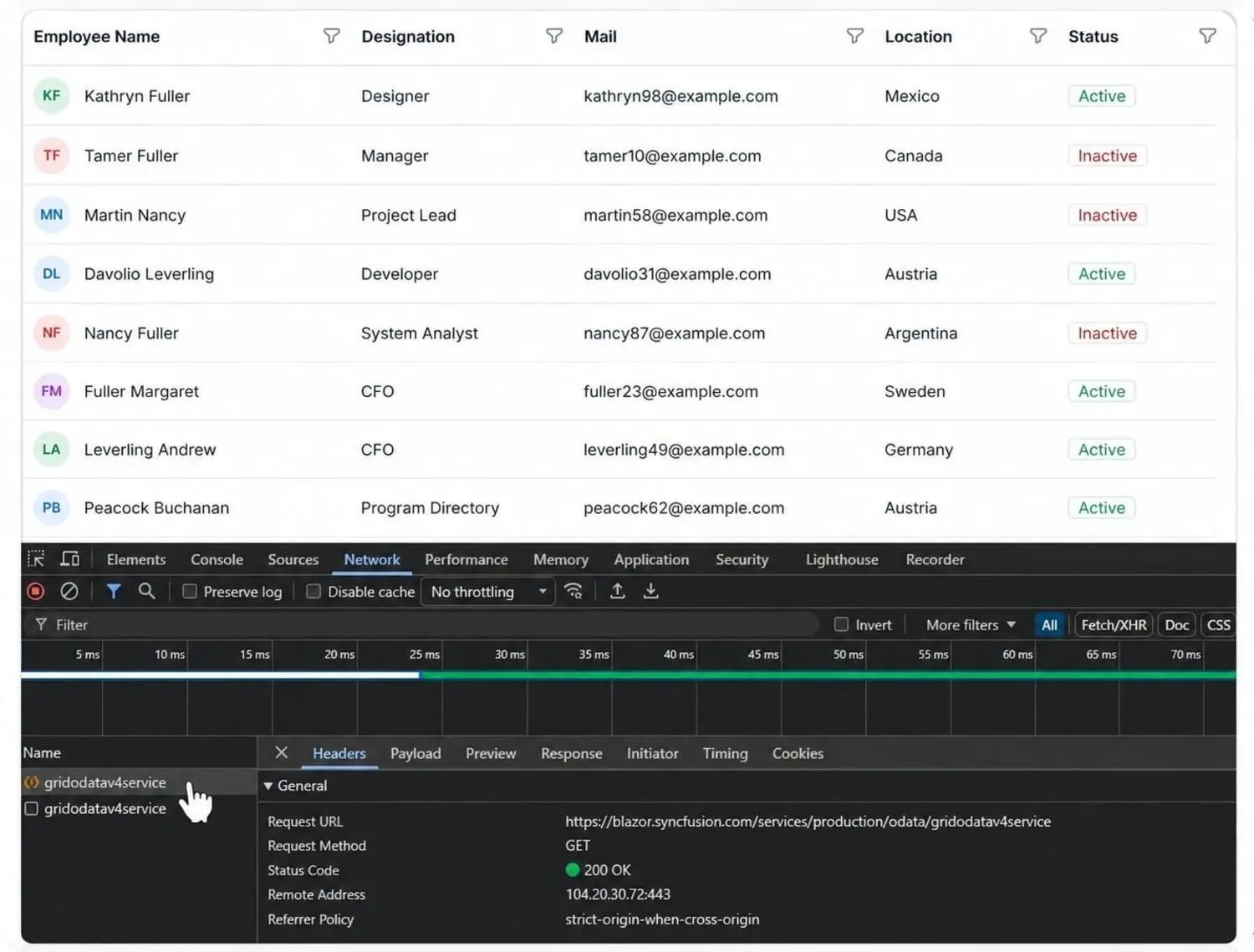Click Active status badge for Peacock Buchanan
1254x952 pixels.
tap(1101, 508)
